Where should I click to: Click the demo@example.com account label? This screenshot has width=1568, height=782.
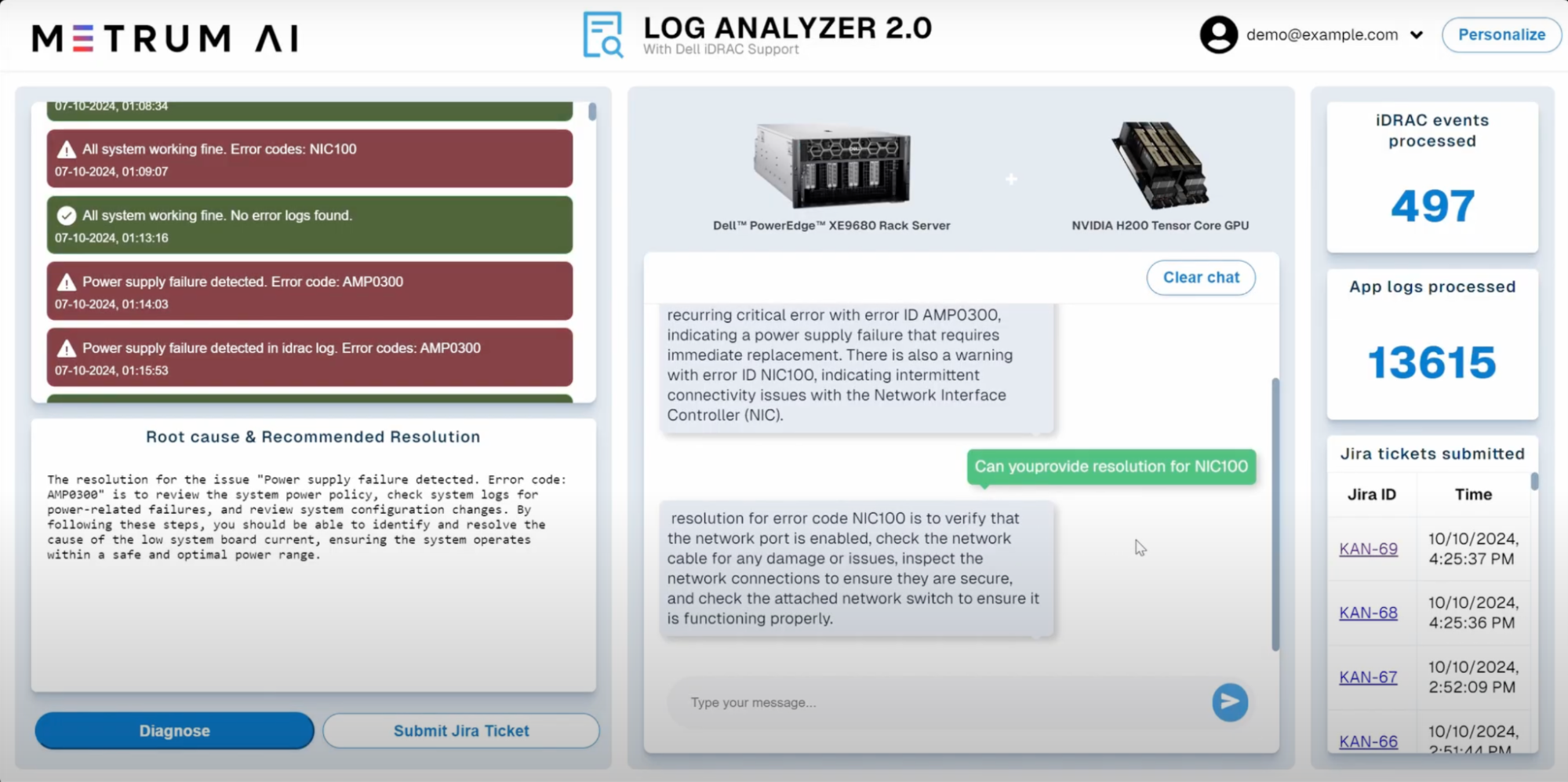(x=1322, y=35)
